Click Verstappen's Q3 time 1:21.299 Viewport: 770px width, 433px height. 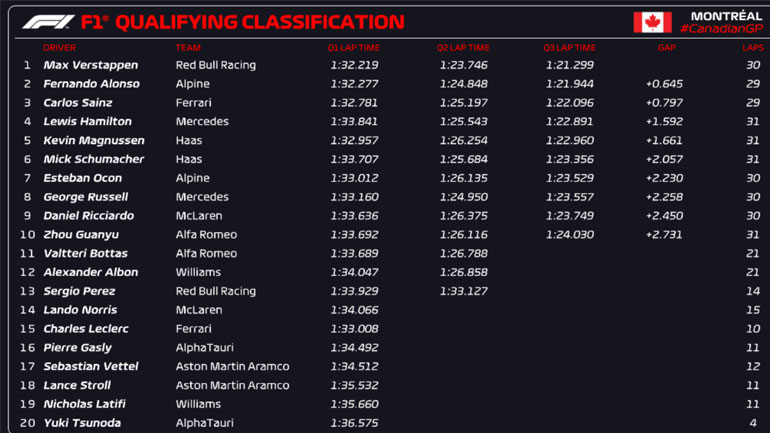pyautogui.click(x=569, y=65)
